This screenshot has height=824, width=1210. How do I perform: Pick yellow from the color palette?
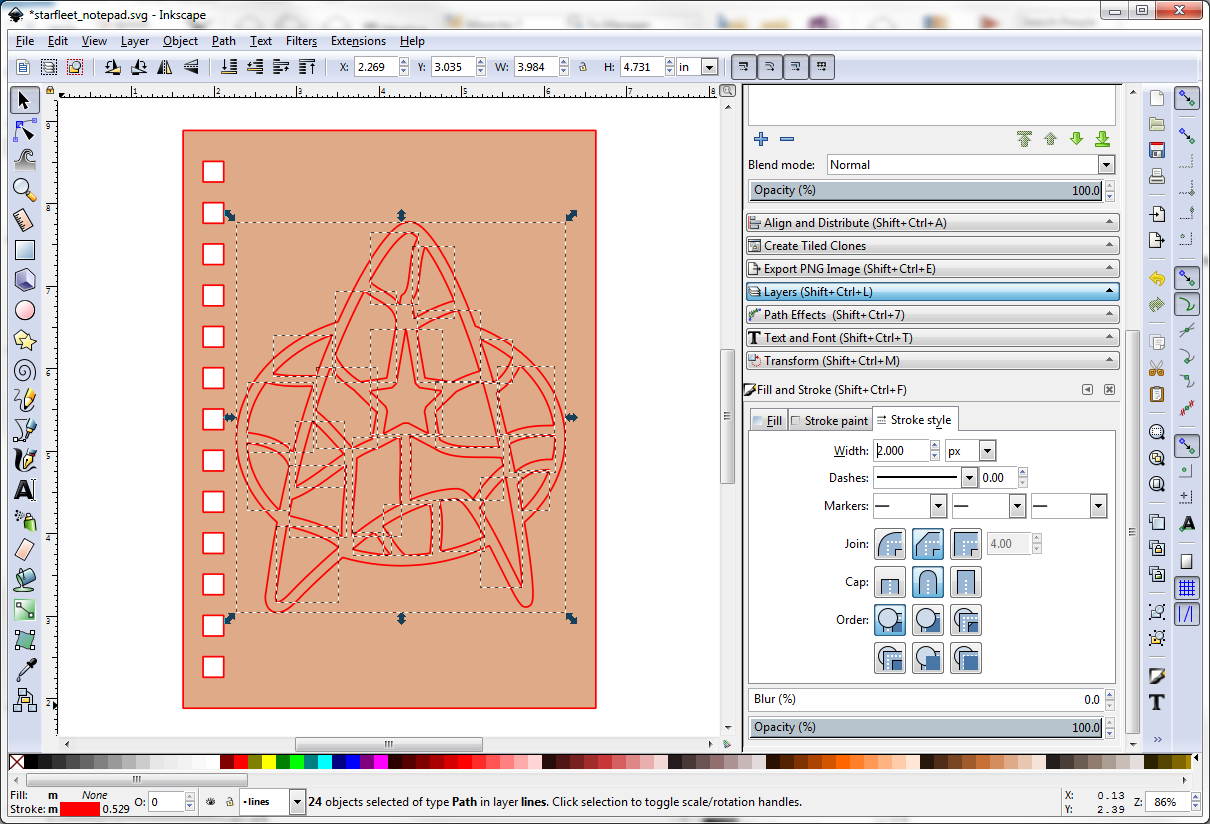pyautogui.click(x=269, y=763)
